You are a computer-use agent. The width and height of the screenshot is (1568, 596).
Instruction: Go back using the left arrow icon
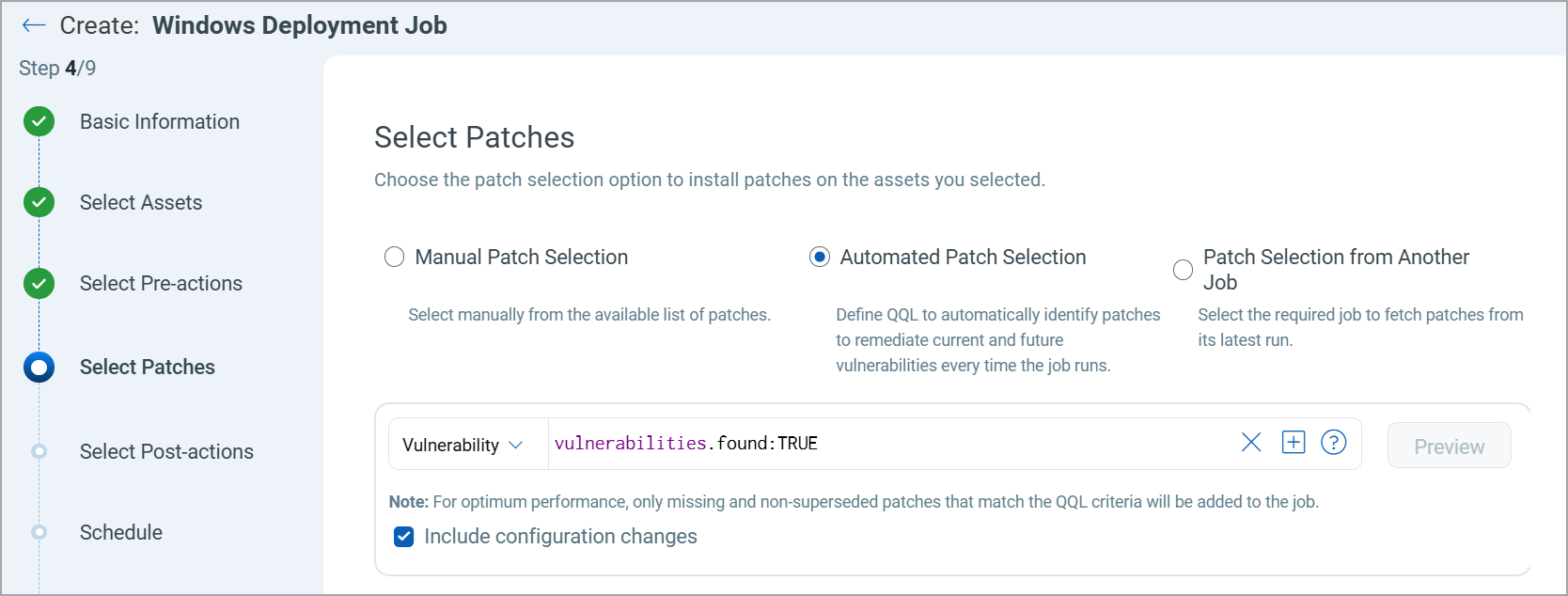click(x=34, y=25)
